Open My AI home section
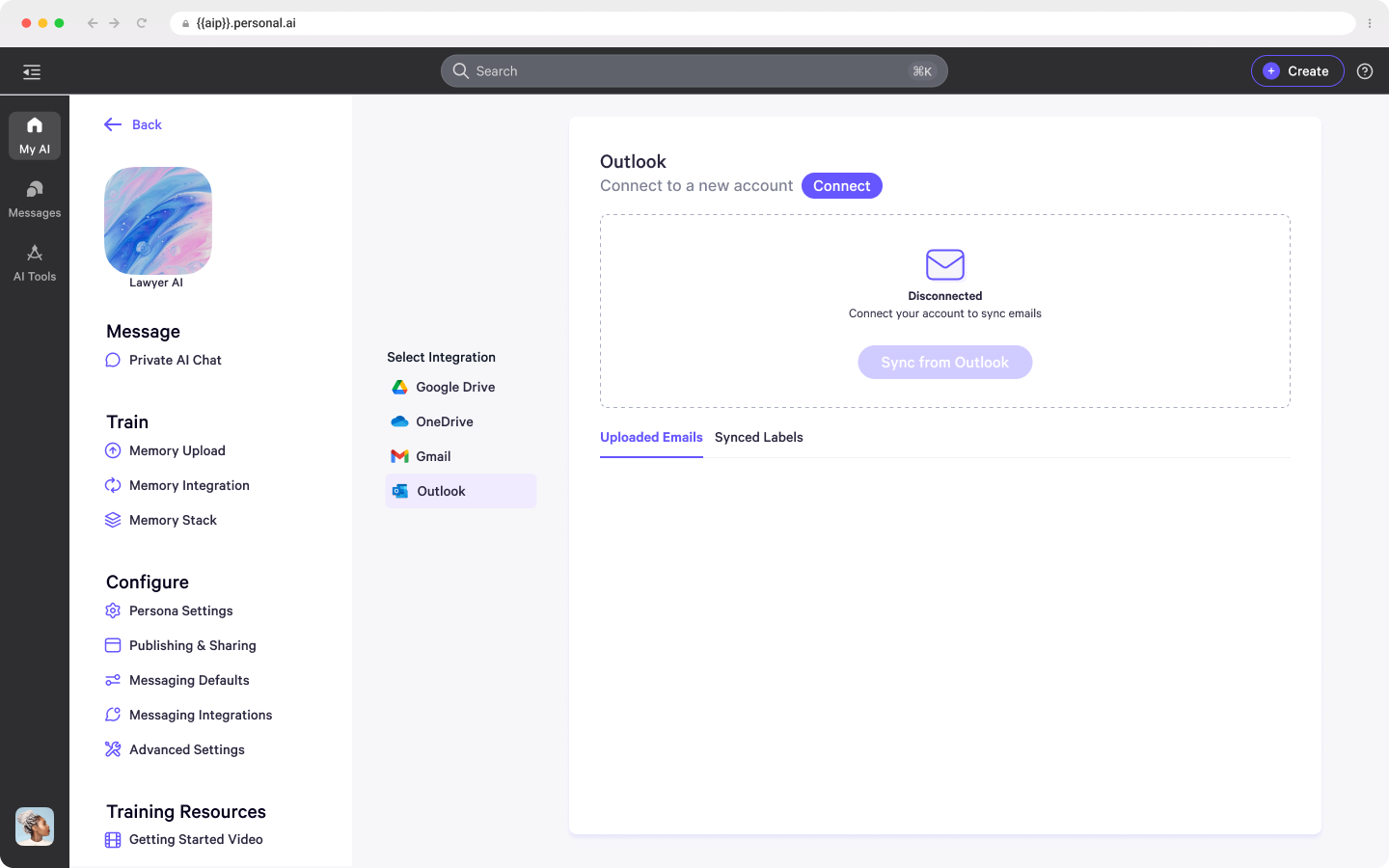 [x=35, y=136]
